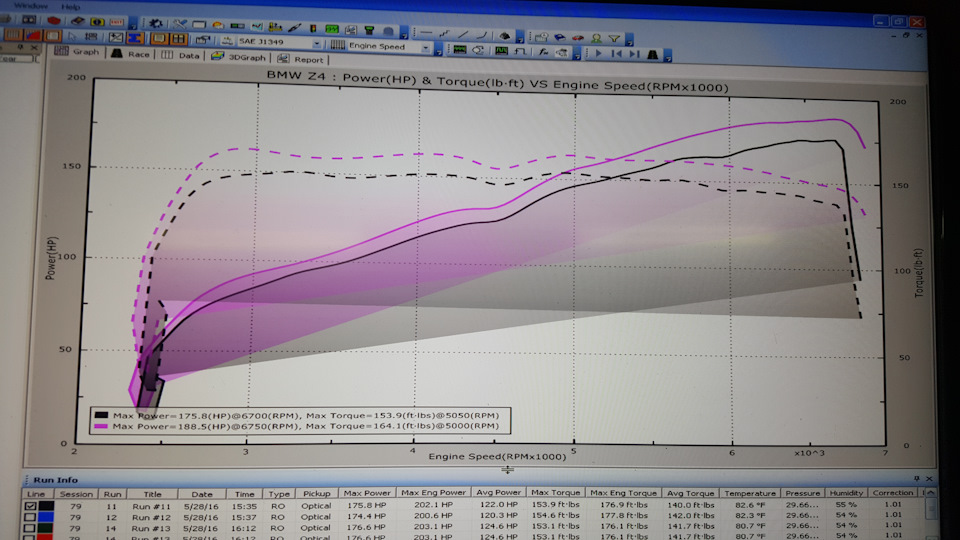Skip to the previous run frame
960x540 pixels.
pos(617,53)
